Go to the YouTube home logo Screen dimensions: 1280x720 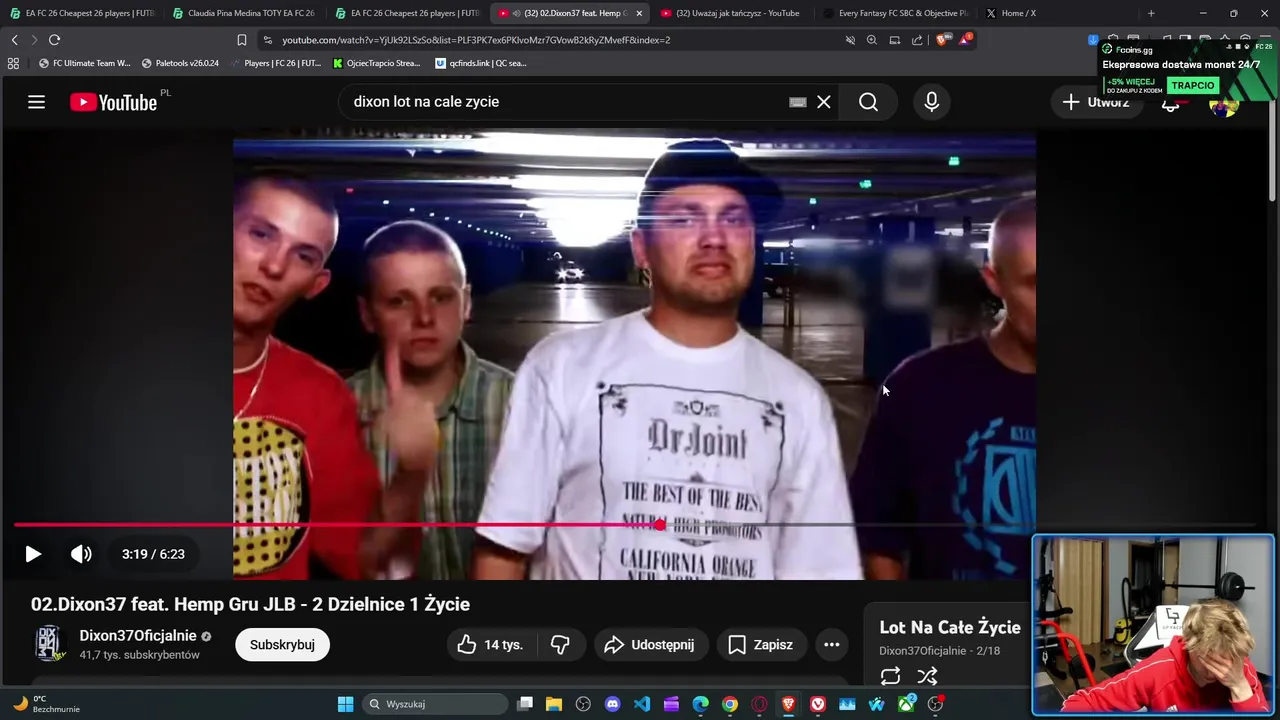pos(114,102)
